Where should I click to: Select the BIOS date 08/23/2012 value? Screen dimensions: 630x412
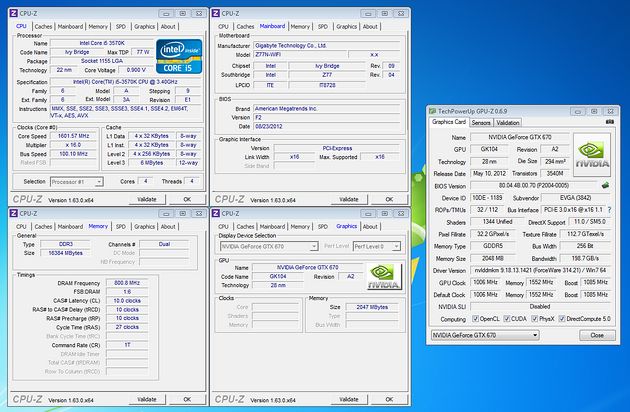coord(326,126)
